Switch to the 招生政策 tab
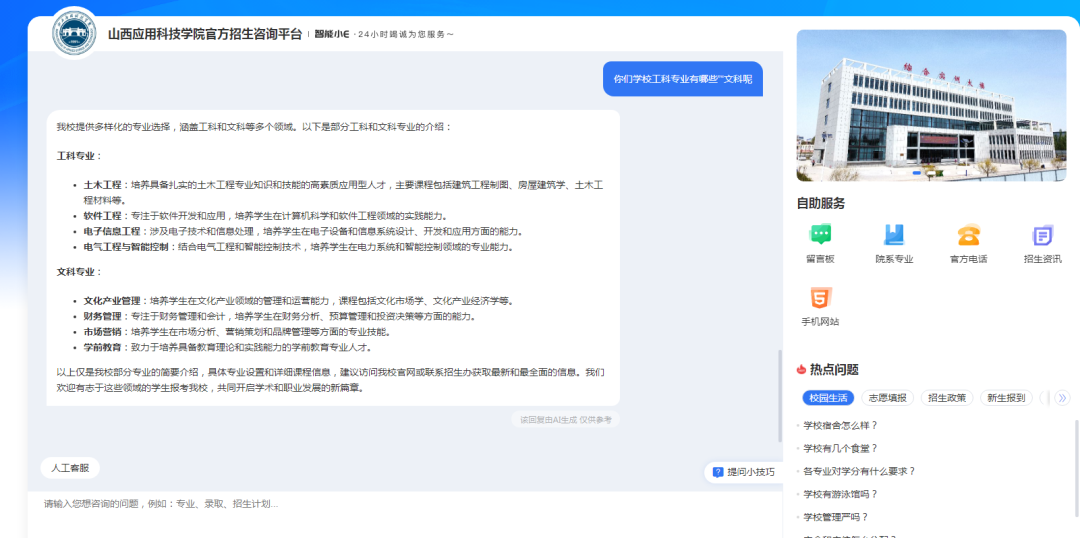The height and width of the screenshot is (538, 1080). (x=945, y=398)
